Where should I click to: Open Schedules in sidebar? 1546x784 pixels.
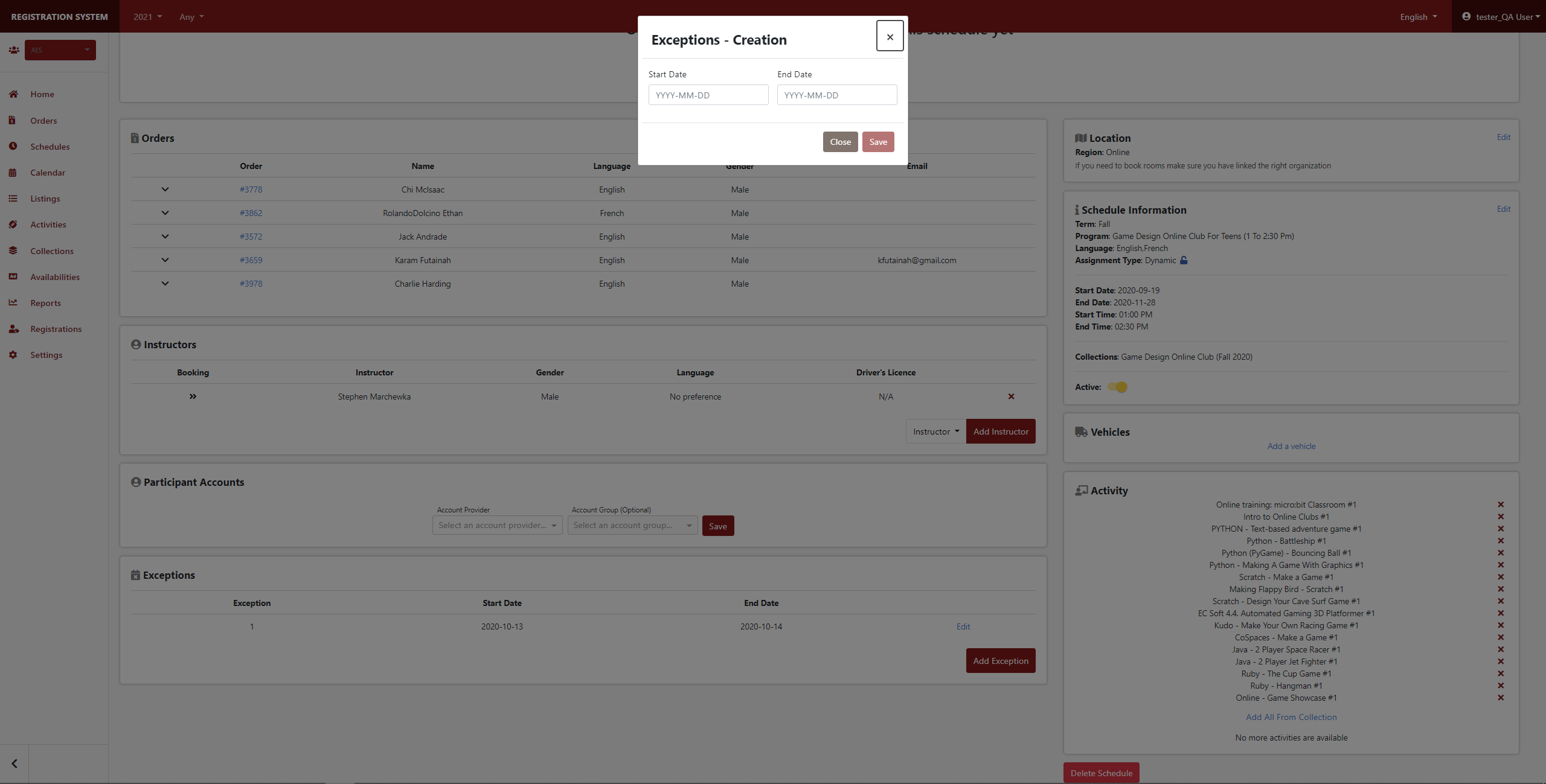[x=50, y=147]
